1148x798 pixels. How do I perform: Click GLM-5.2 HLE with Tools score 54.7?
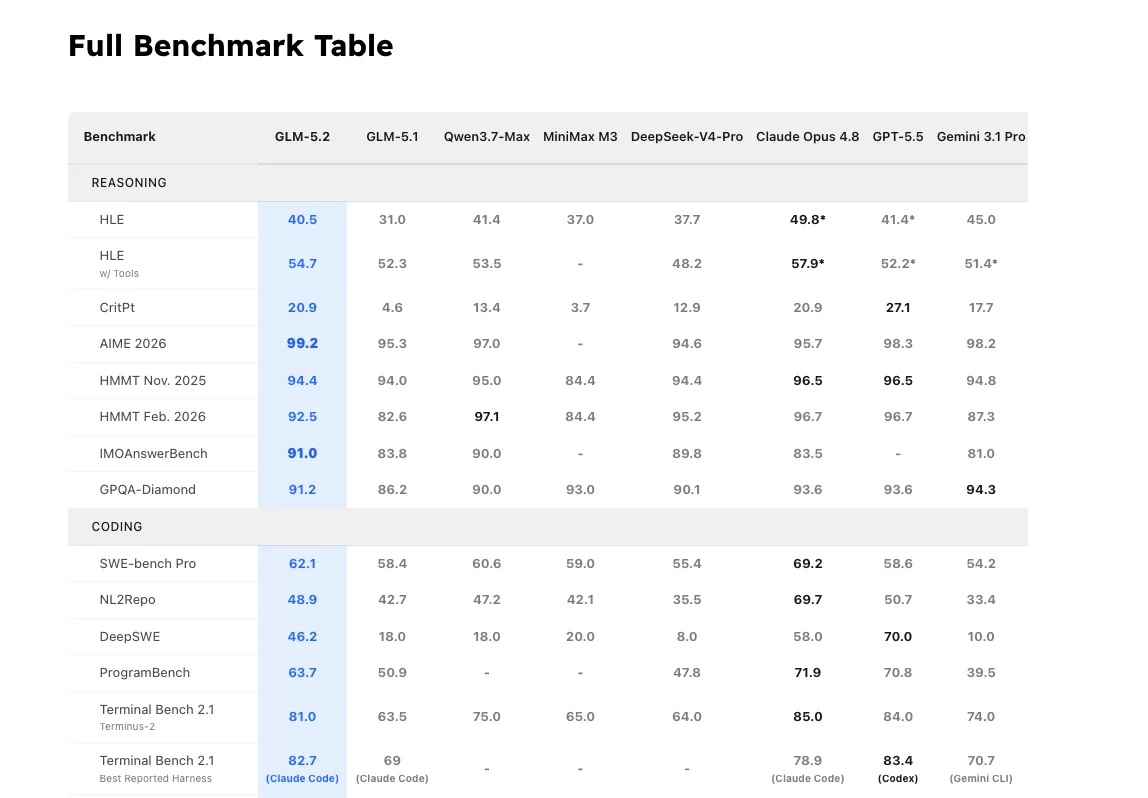pos(302,264)
